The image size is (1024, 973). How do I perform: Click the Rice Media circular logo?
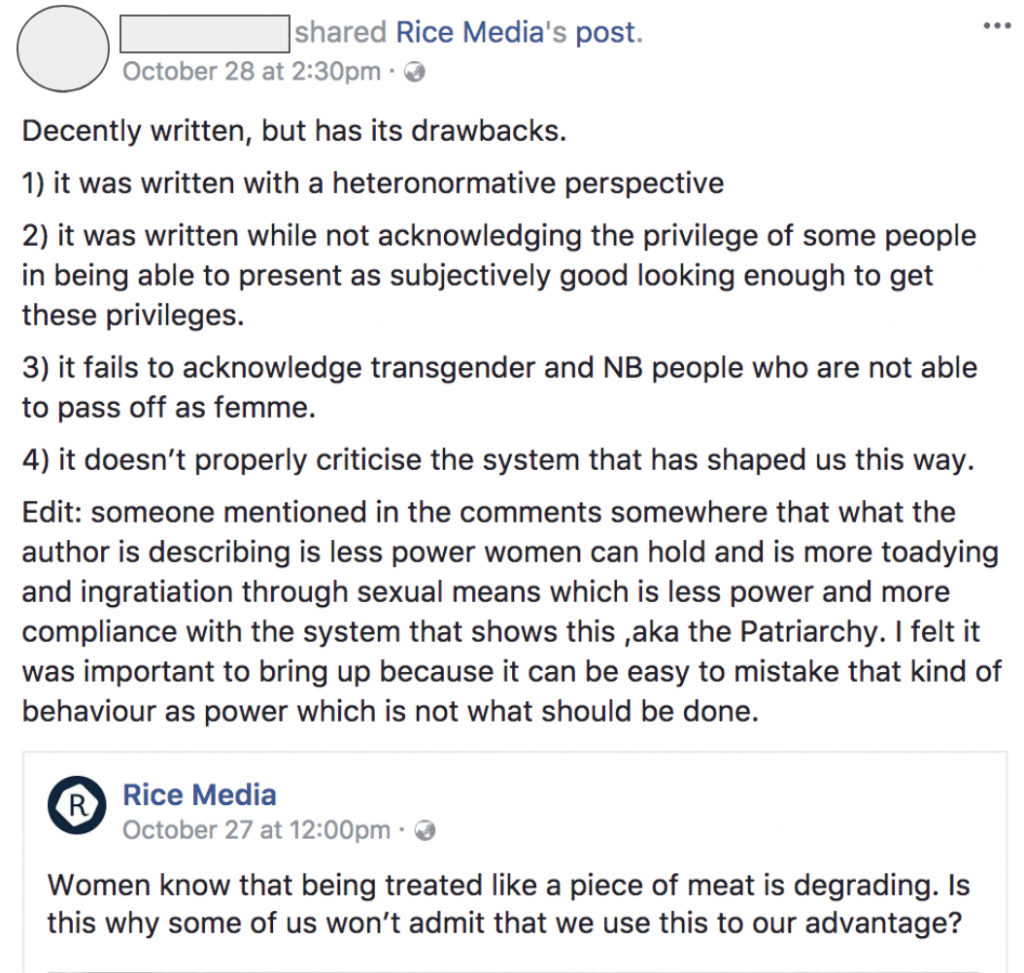77,804
